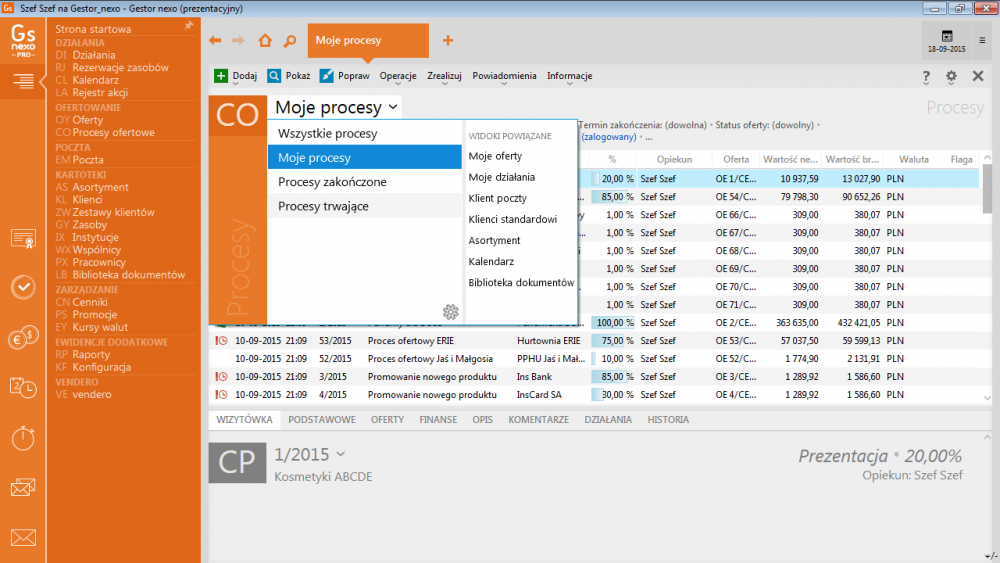Click the 85,00 % progress bar cell
This screenshot has height=563, width=1000.
click(x=612, y=197)
